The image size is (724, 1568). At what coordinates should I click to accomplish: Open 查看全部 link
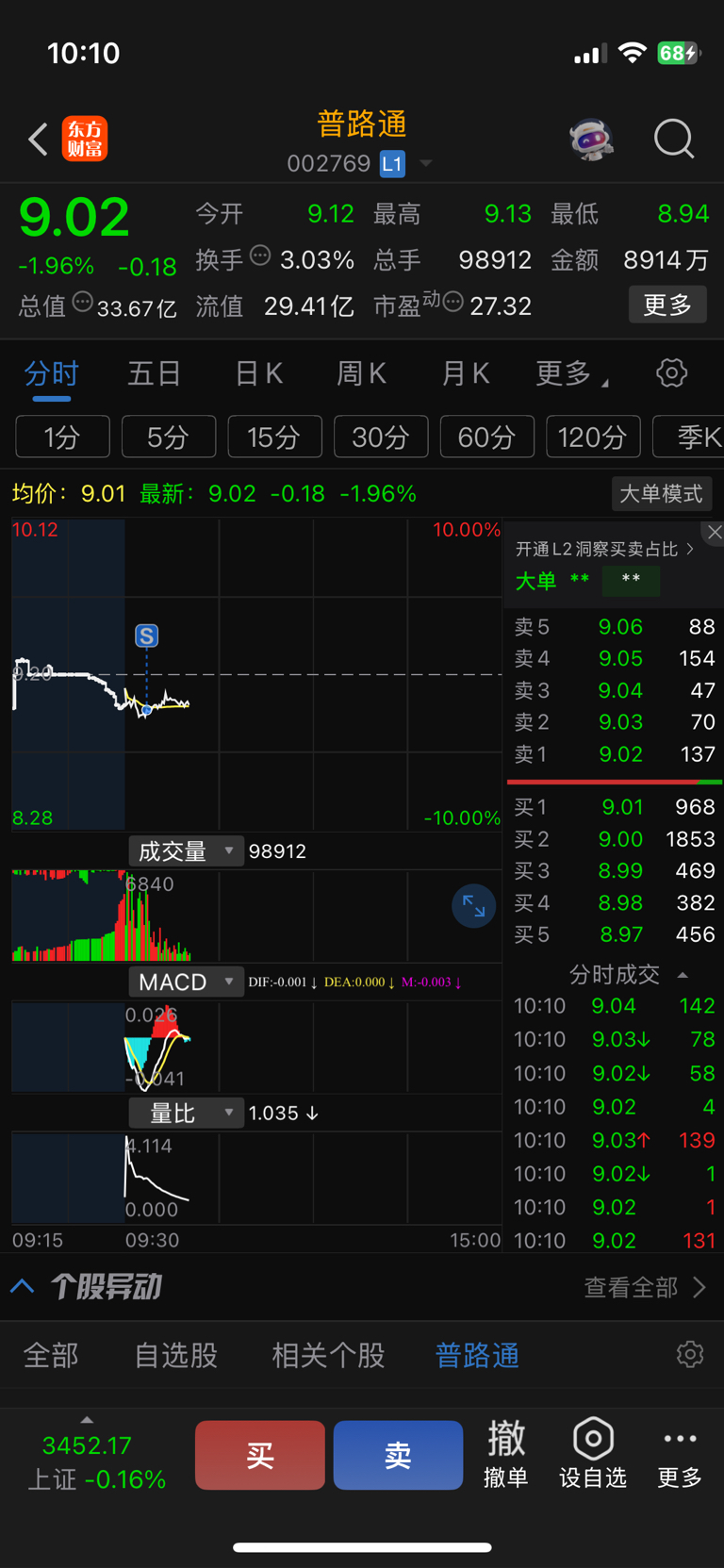(x=644, y=1287)
